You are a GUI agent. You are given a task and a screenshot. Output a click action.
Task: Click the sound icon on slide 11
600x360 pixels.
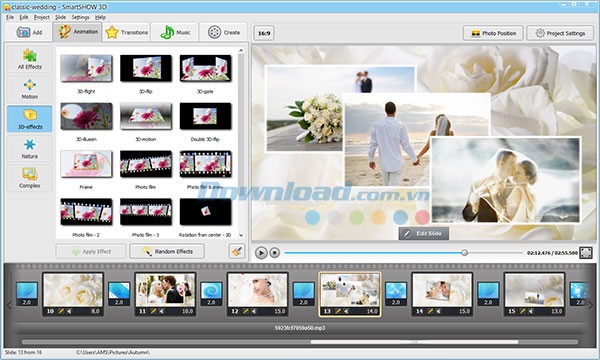[x=161, y=311]
